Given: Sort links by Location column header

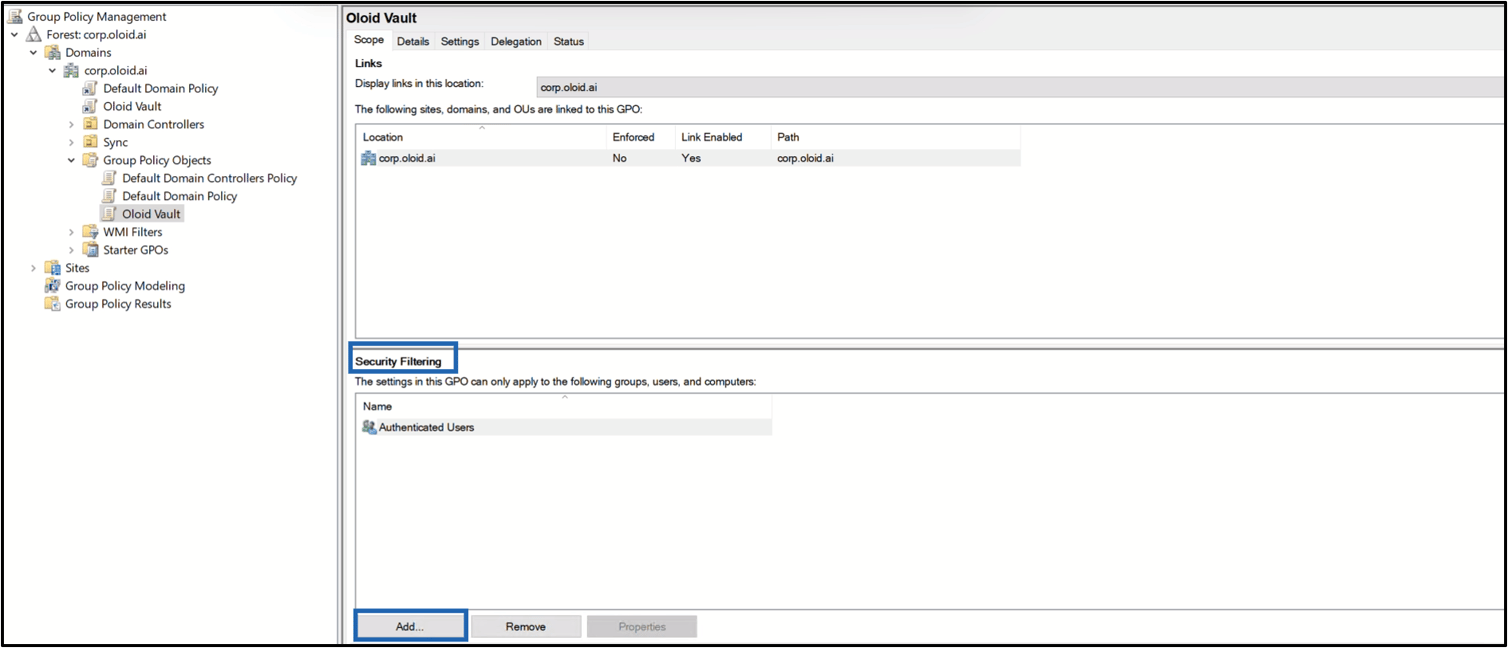Looking at the screenshot, I should click(482, 137).
